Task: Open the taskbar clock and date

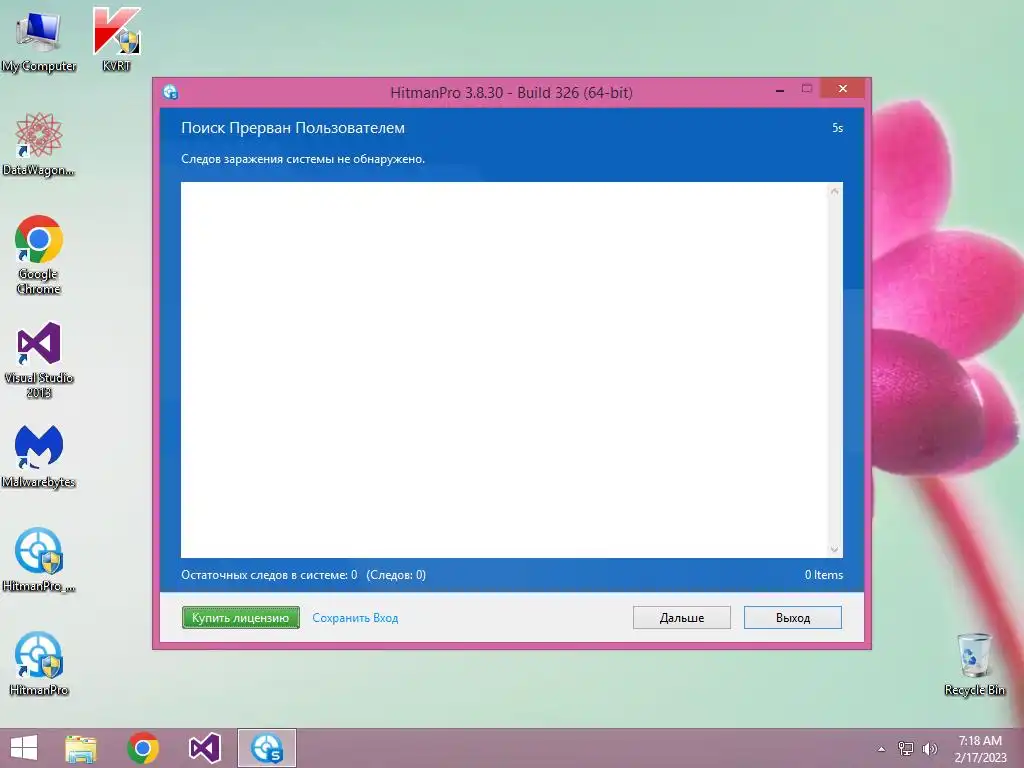Action: tap(980, 749)
